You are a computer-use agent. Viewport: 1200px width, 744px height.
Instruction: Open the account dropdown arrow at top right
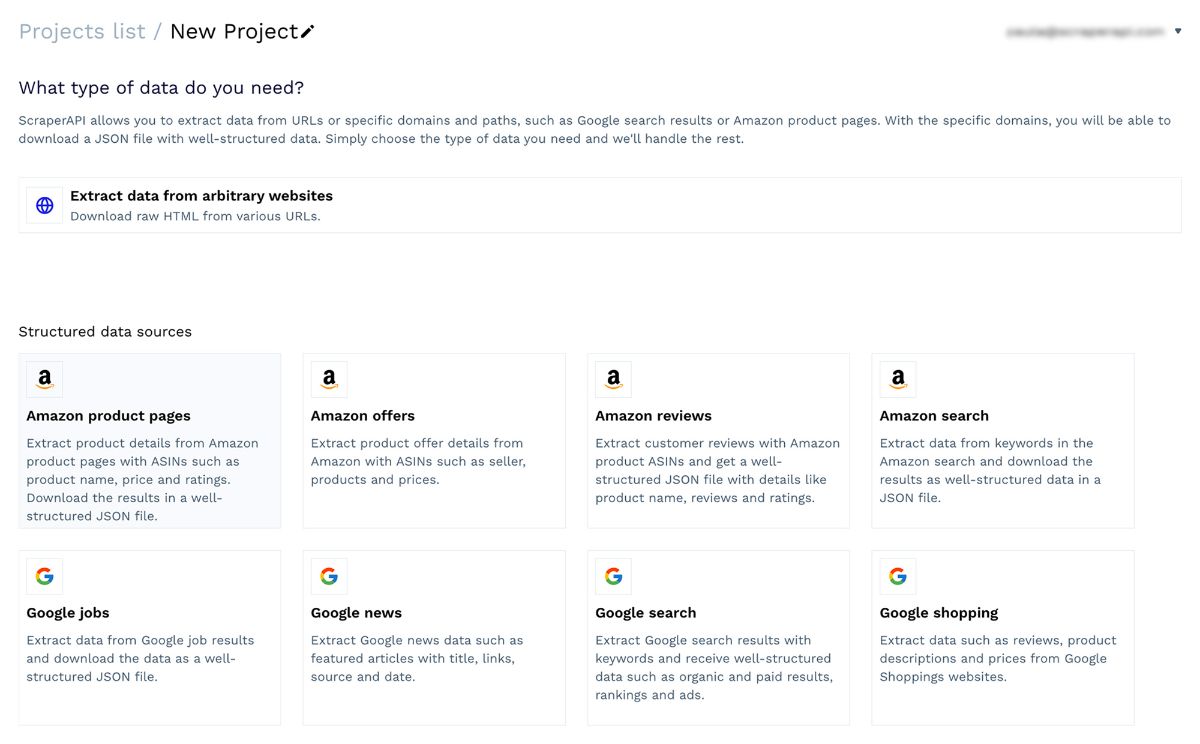1178,31
